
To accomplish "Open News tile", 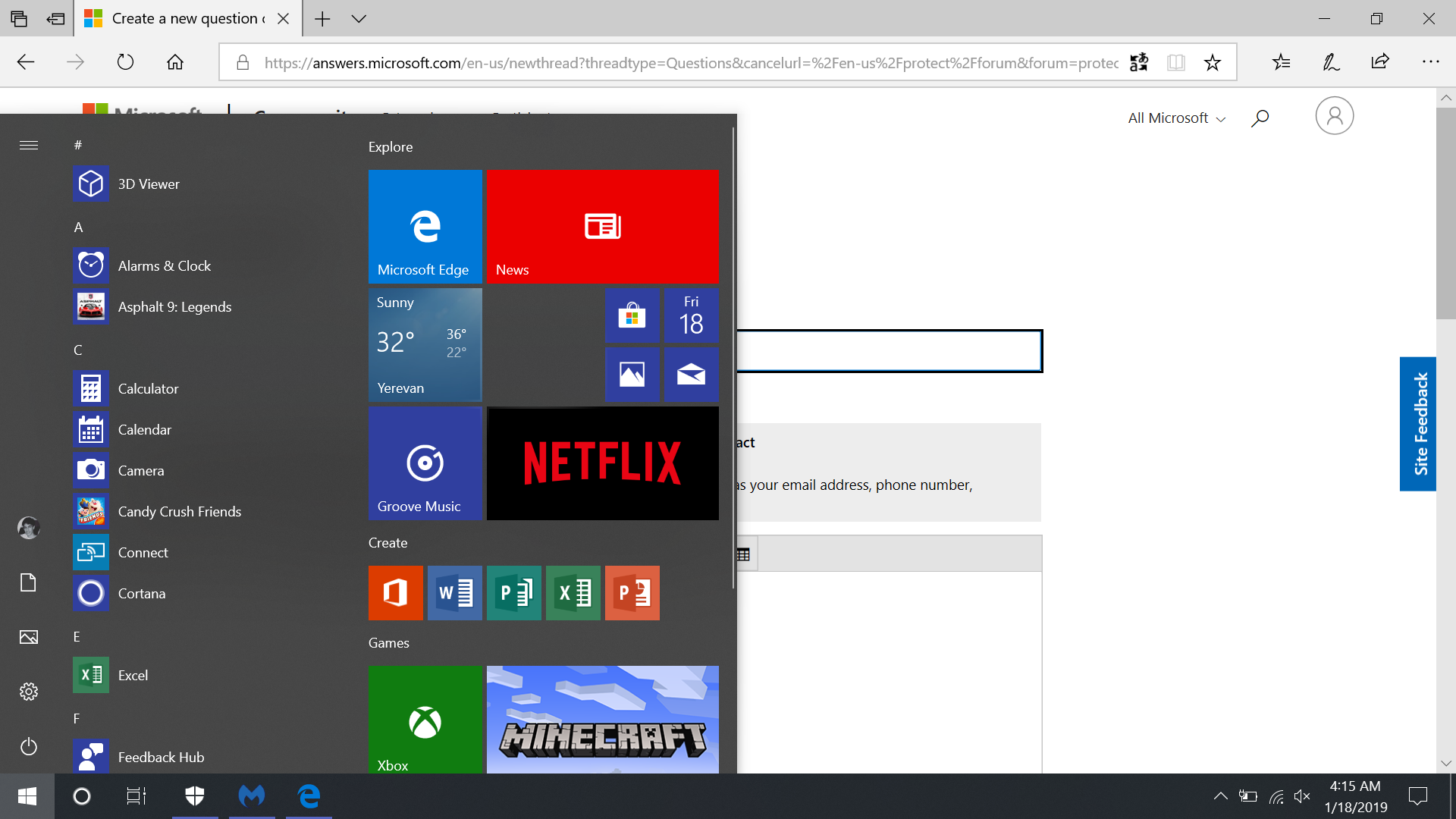I will pyautogui.click(x=603, y=227).
